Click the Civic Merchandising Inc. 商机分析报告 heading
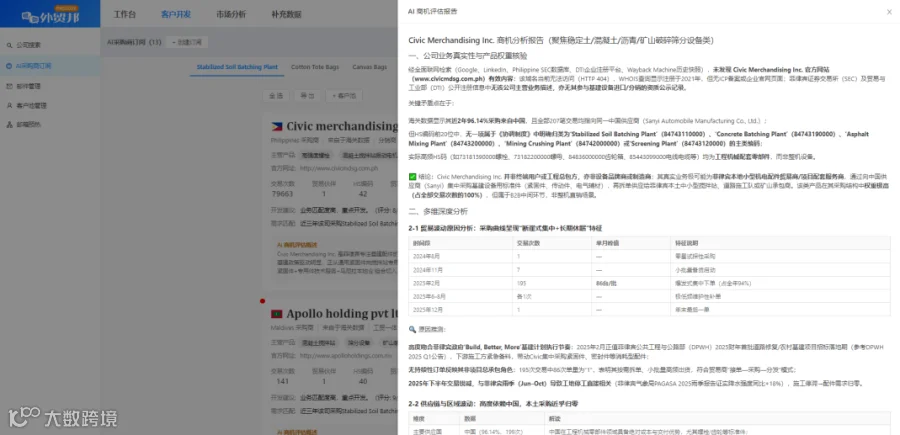Screen dimensions: 900x435 pyautogui.click(x=561, y=41)
